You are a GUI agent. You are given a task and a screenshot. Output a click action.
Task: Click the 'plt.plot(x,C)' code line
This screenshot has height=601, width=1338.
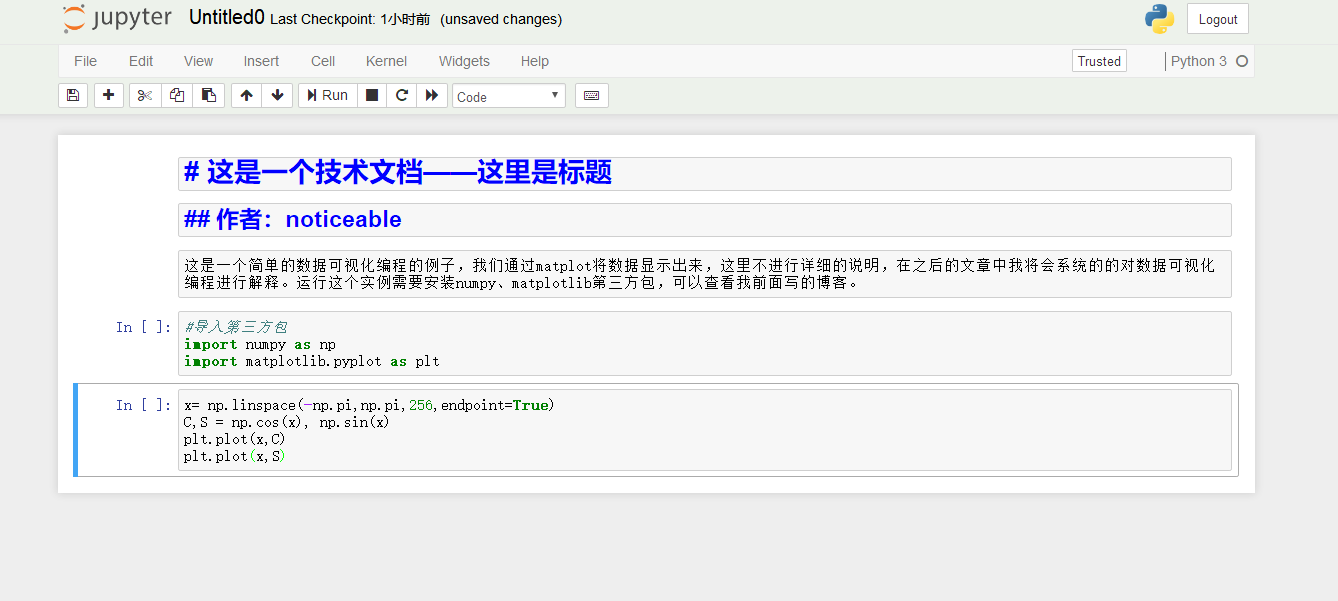point(235,439)
